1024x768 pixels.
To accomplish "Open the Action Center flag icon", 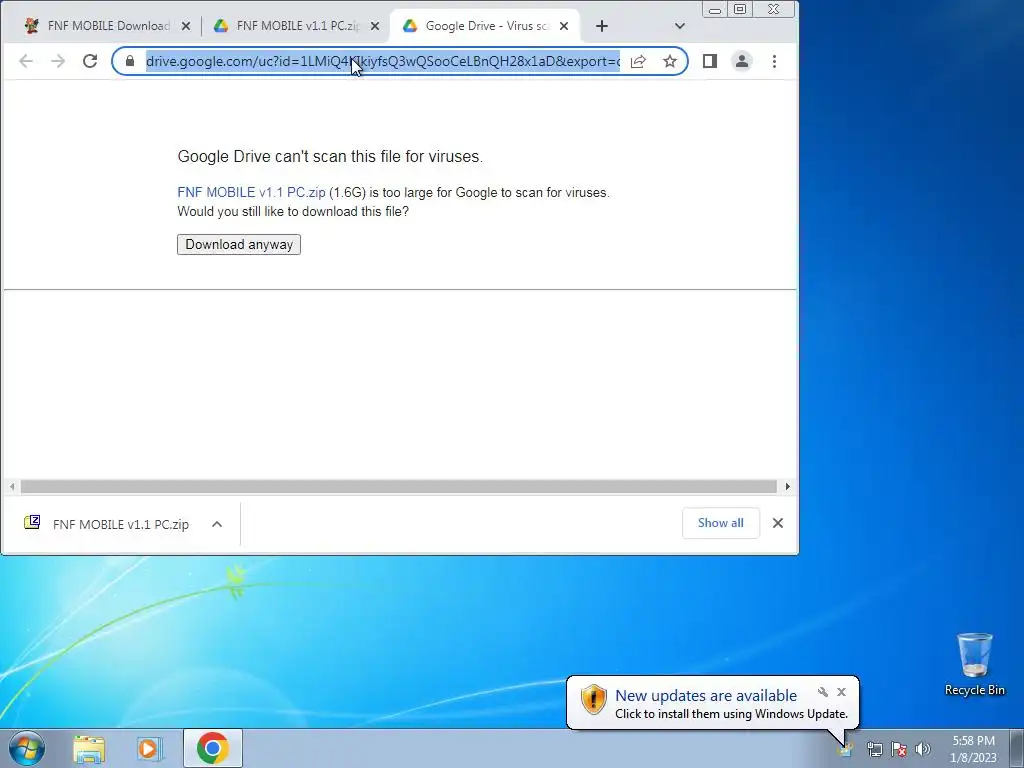I will [899, 750].
